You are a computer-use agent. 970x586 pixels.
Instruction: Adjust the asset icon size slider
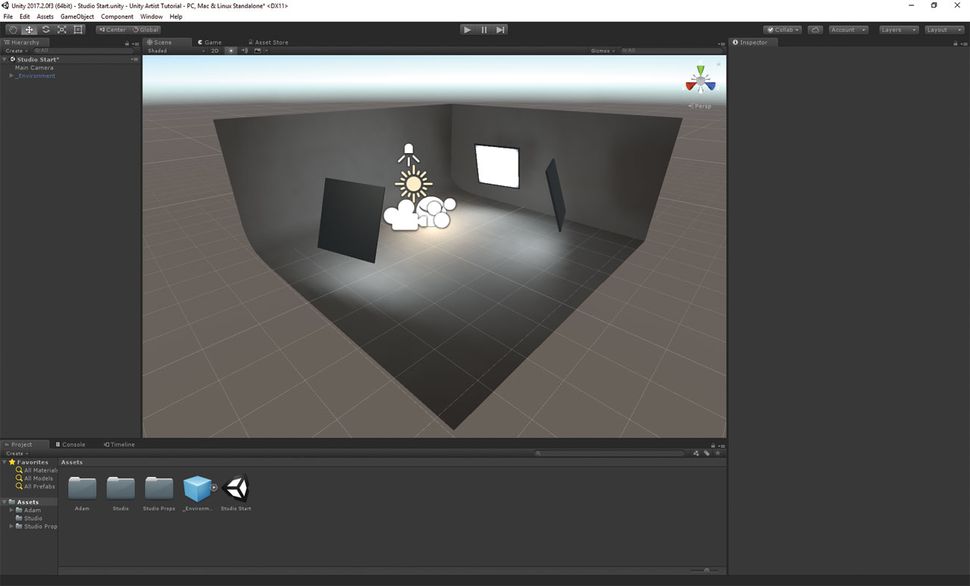coord(704,570)
